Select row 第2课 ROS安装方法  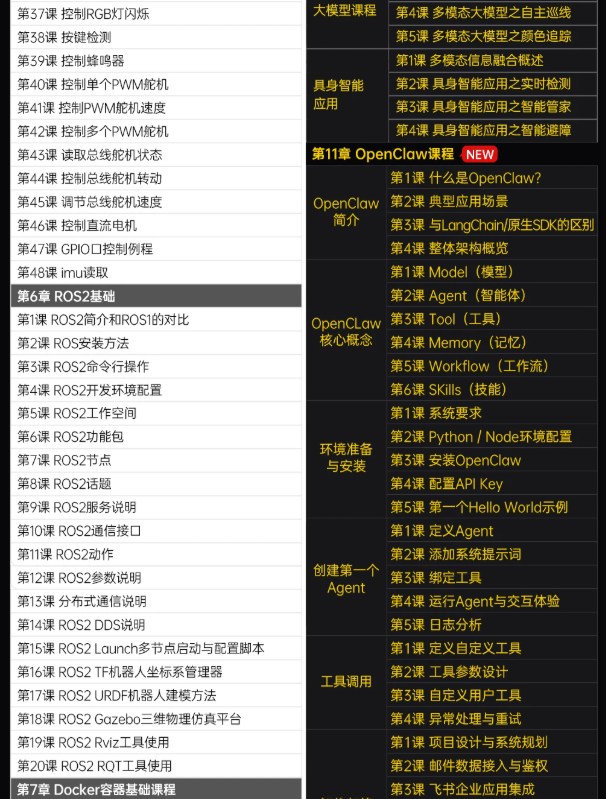coord(156,343)
